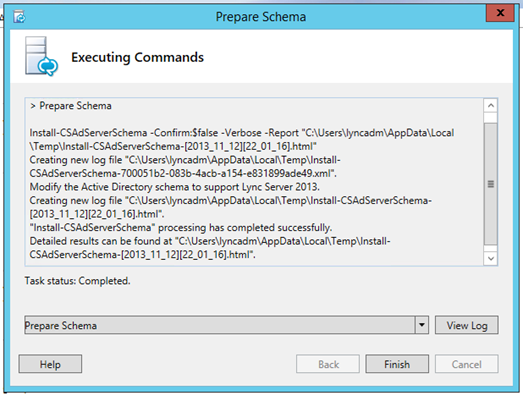Click the Detailed results path line
Image resolution: width=523 pixels, height=396 pixels.
[x=210, y=248]
